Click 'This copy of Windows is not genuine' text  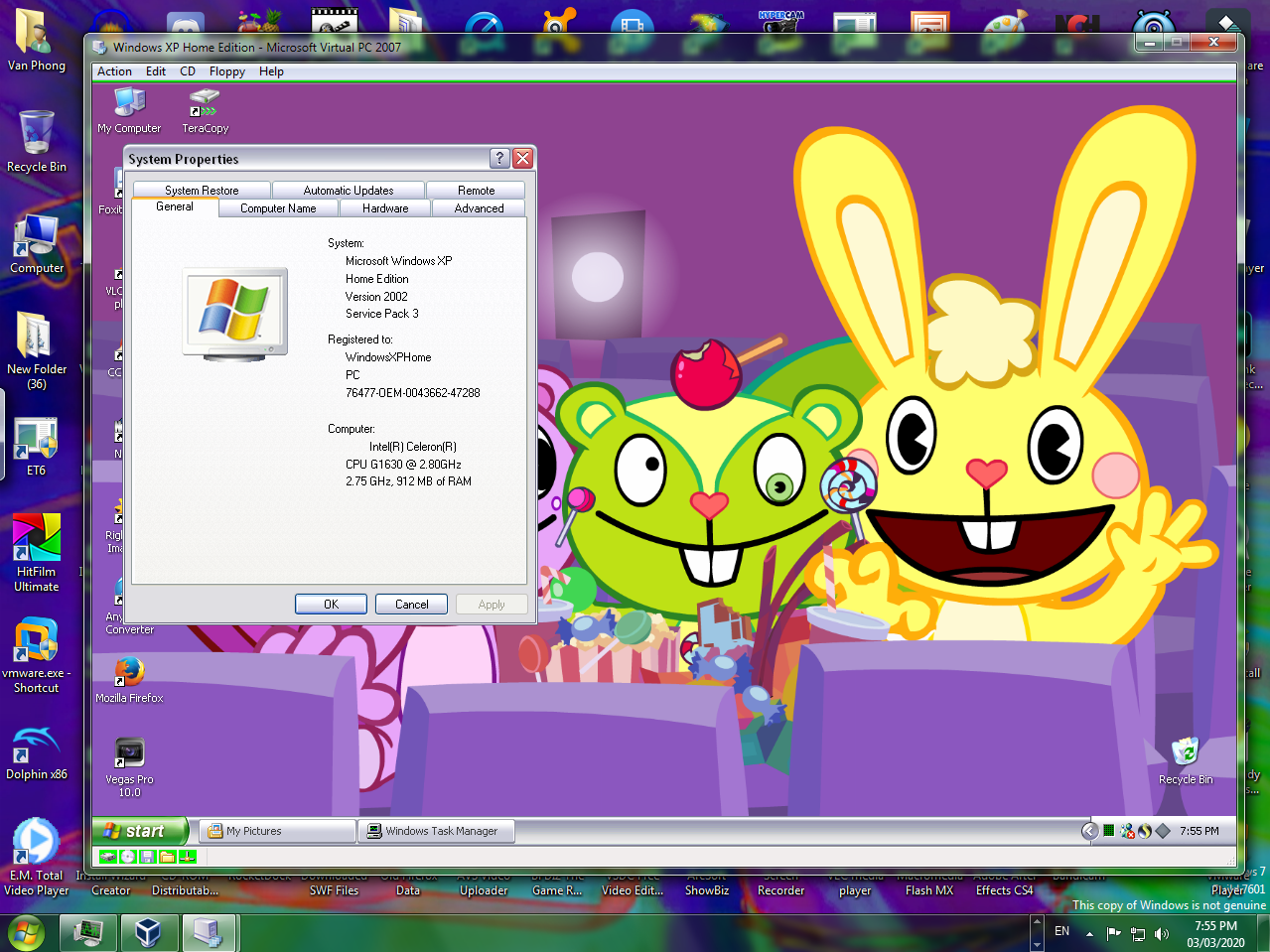coord(1169,905)
